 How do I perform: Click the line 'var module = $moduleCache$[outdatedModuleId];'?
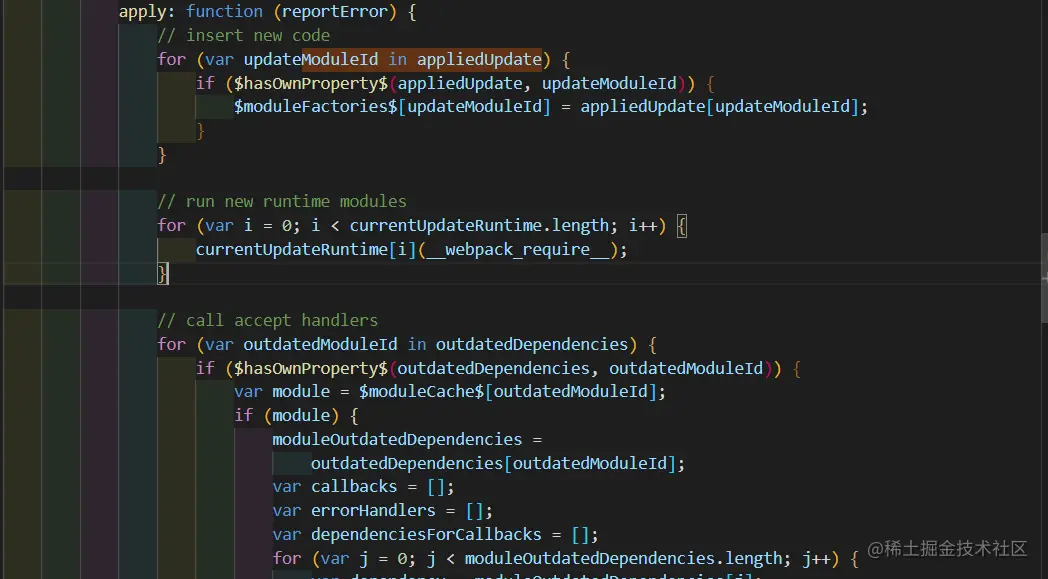(x=450, y=392)
